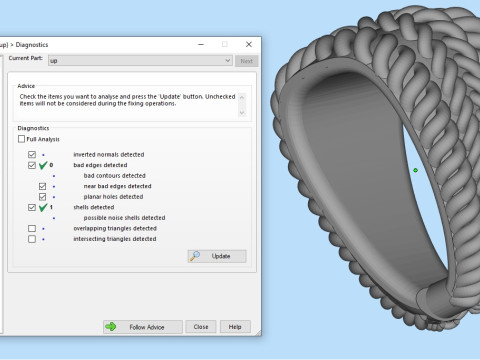Click the magnifier icon on Update
The width and height of the screenshot is (480, 360).
195,256
